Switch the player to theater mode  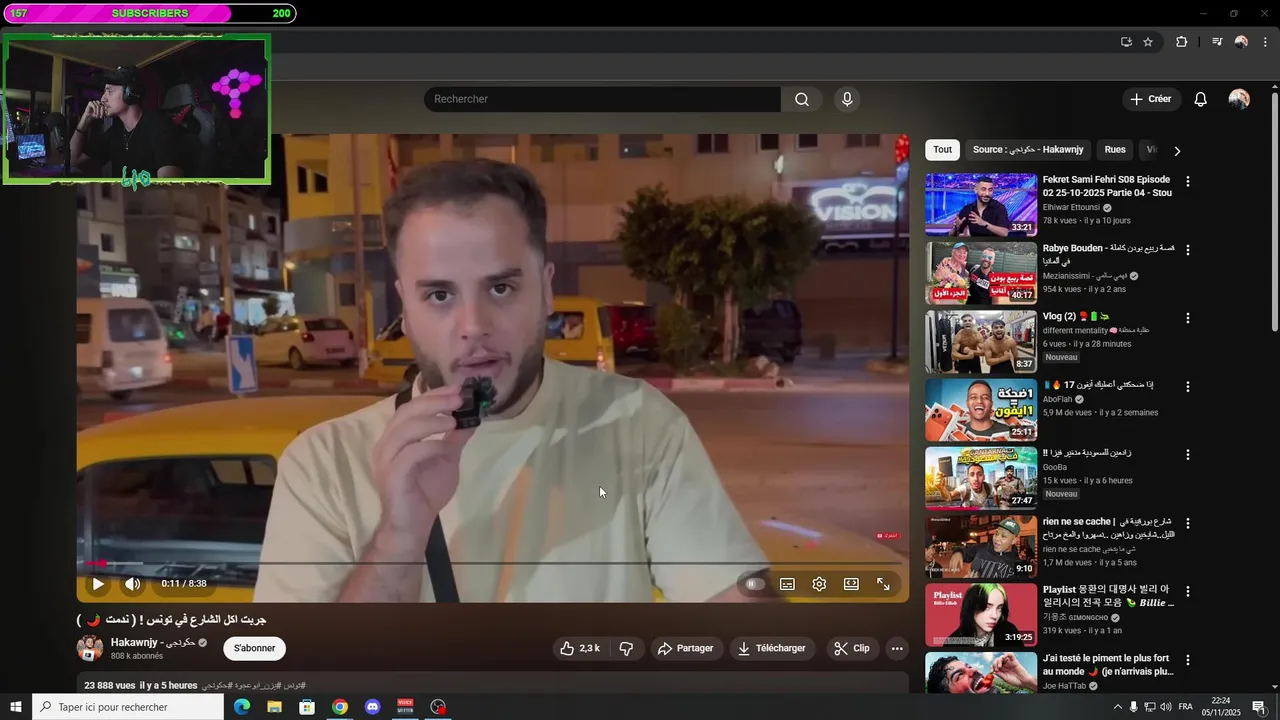coord(851,584)
